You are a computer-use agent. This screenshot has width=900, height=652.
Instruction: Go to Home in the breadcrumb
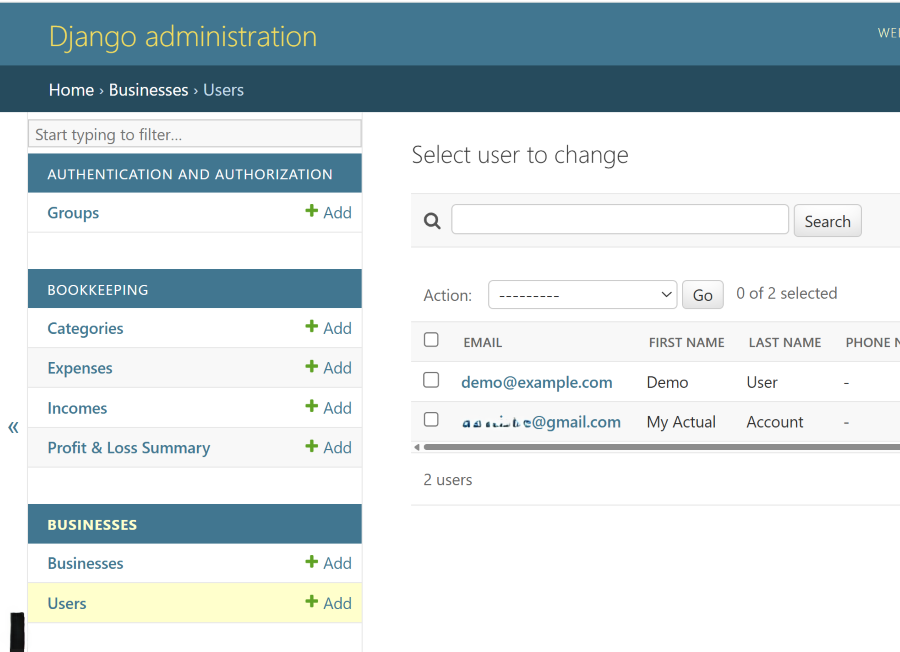[71, 90]
